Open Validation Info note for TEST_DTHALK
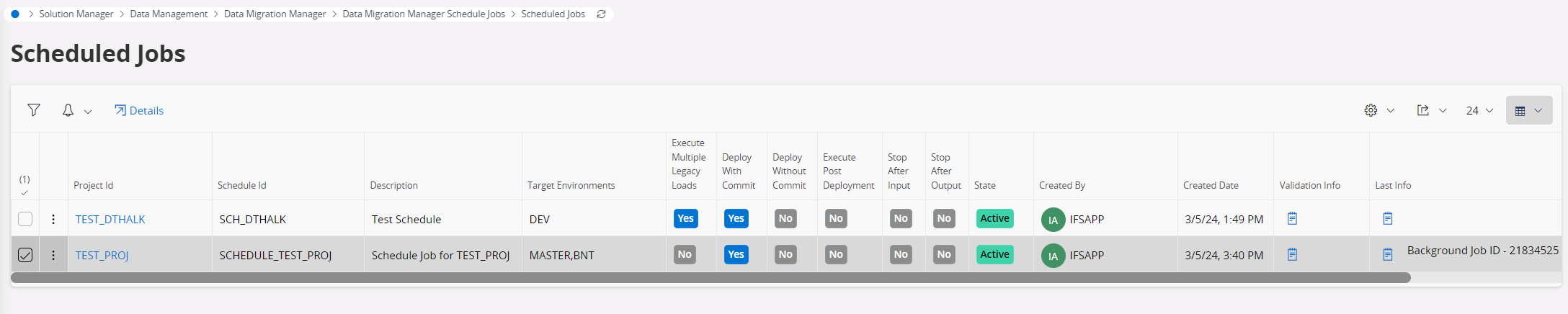The height and width of the screenshot is (314, 1568). tap(1292, 218)
